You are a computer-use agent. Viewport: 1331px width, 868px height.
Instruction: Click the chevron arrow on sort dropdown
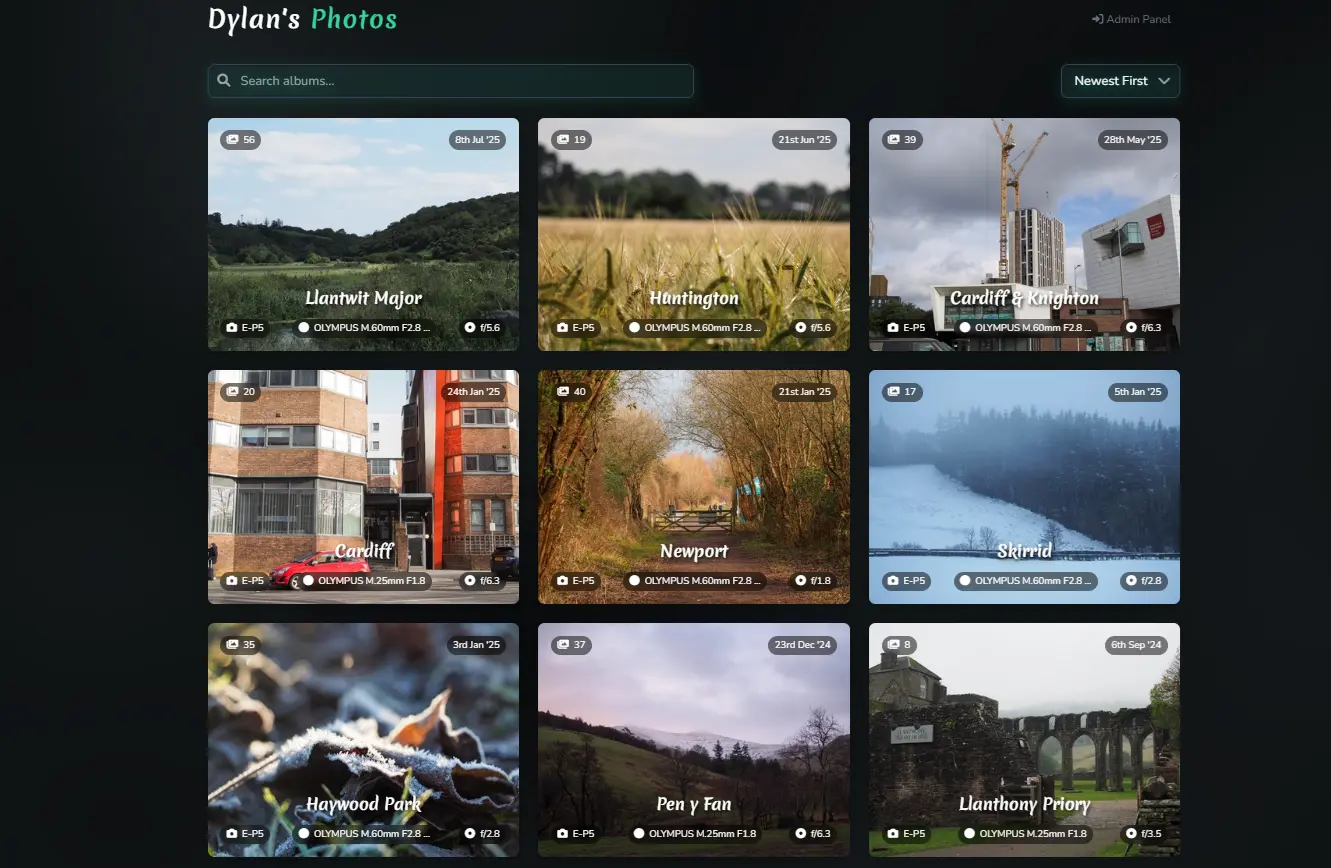pyautogui.click(x=1163, y=81)
